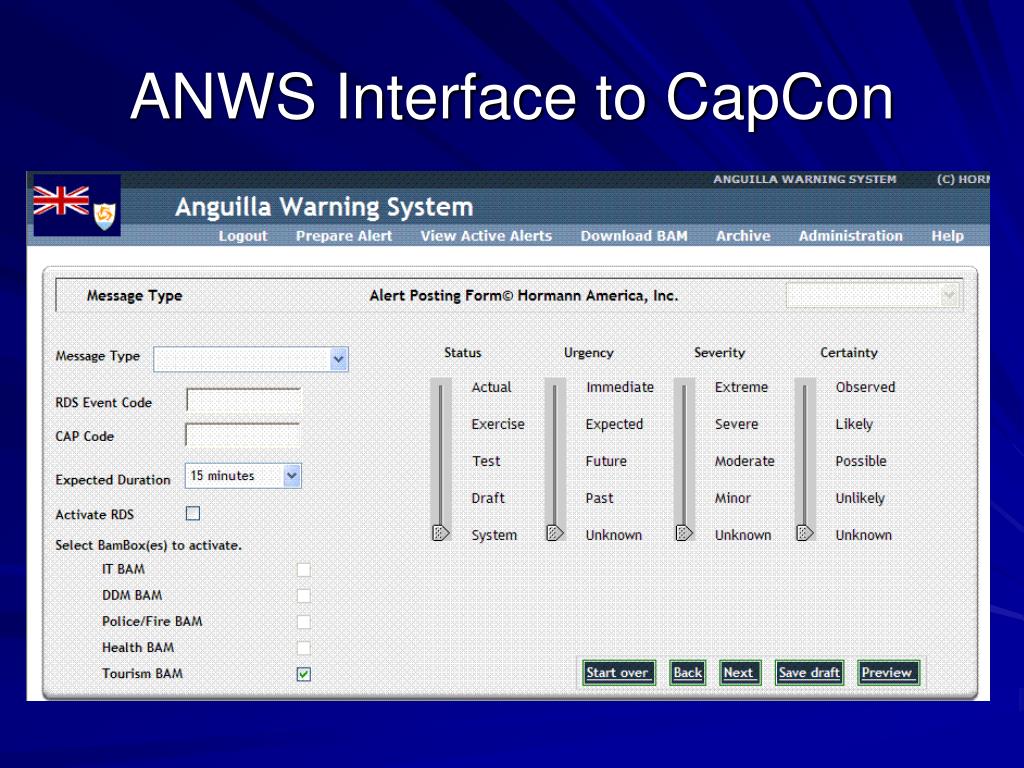Open the Expected Duration dropdown

243,476
